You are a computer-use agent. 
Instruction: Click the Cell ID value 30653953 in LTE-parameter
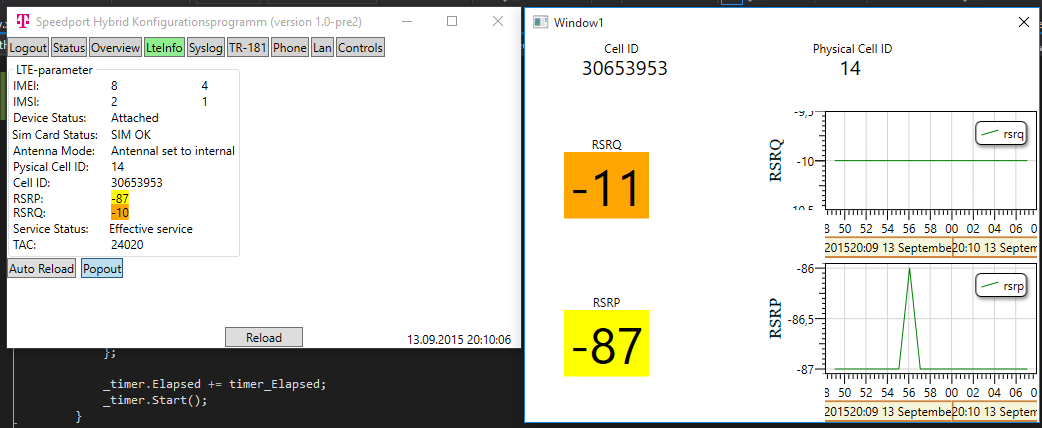click(137, 183)
